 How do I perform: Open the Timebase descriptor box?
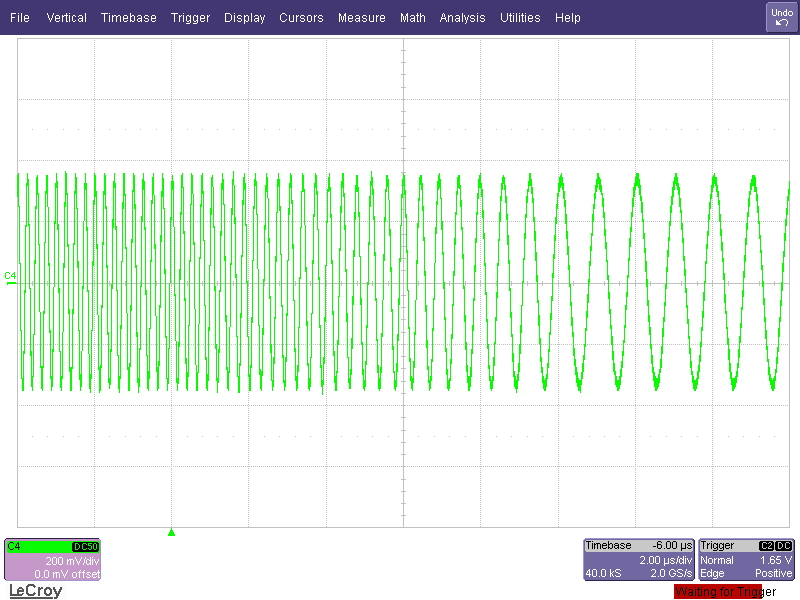pos(639,560)
